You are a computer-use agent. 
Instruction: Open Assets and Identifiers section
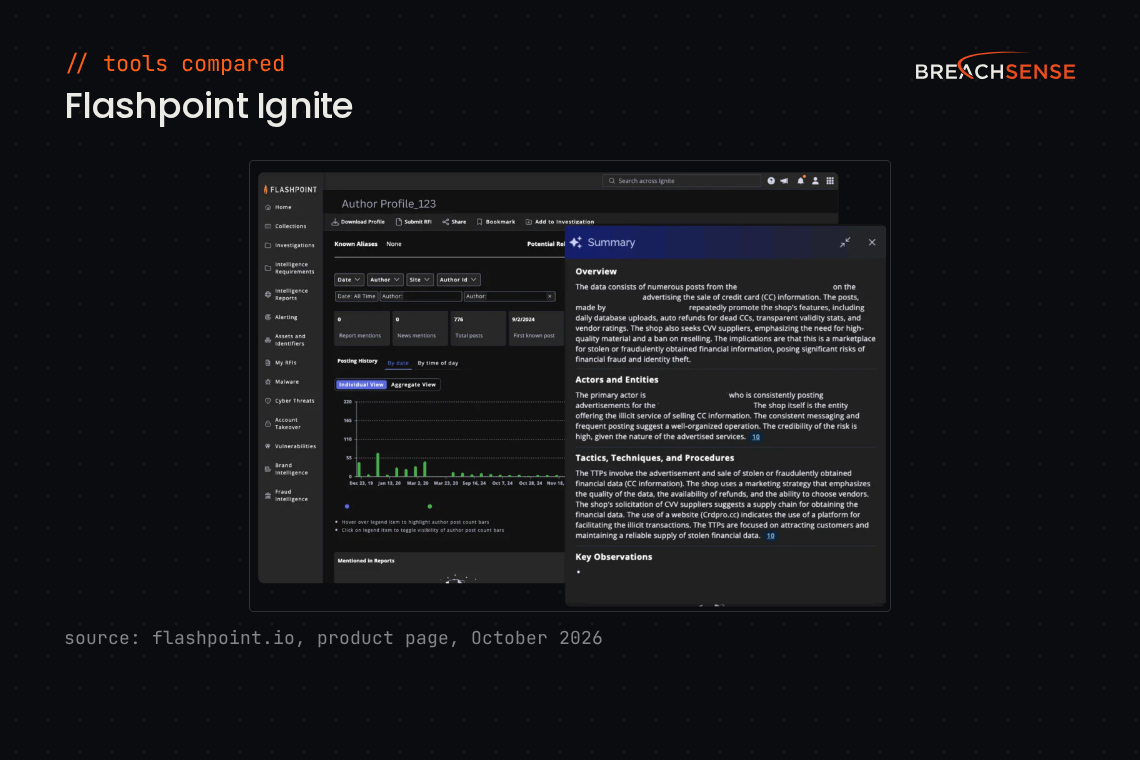point(285,340)
